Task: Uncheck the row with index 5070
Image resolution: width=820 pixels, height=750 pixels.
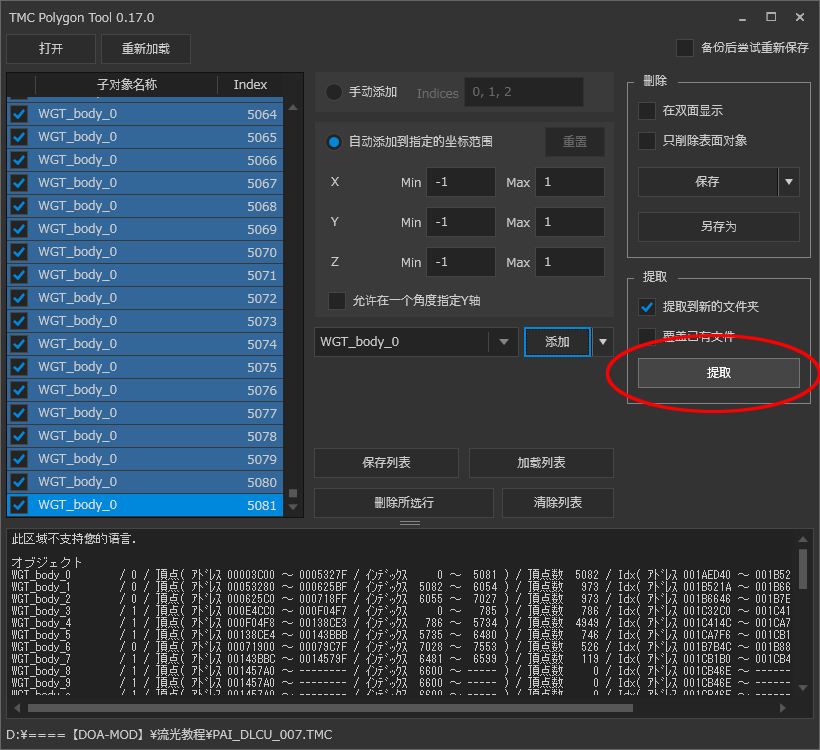Action: (x=19, y=252)
